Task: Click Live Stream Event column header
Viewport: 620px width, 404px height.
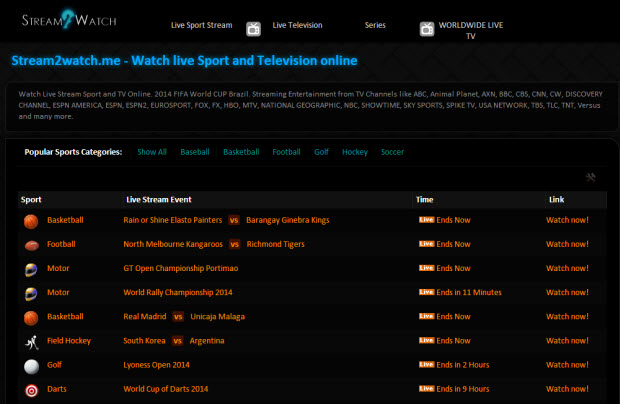Action: pyautogui.click(x=159, y=200)
